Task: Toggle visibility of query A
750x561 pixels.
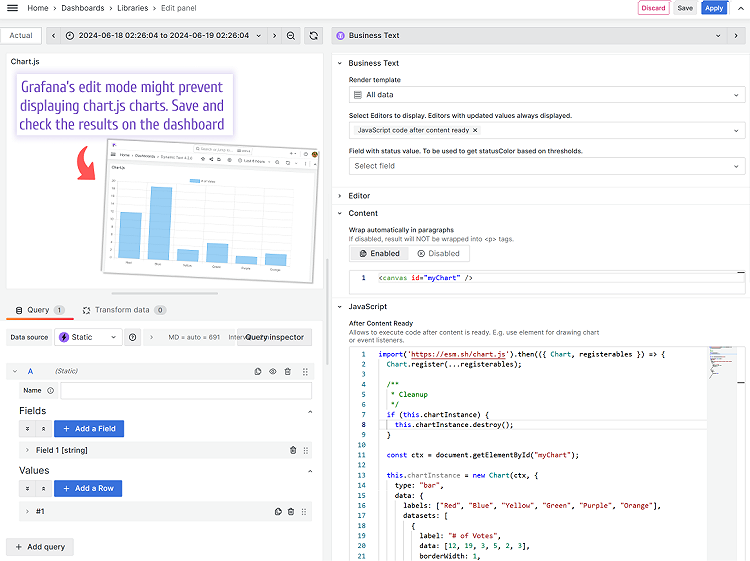Action: click(x=273, y=371)
